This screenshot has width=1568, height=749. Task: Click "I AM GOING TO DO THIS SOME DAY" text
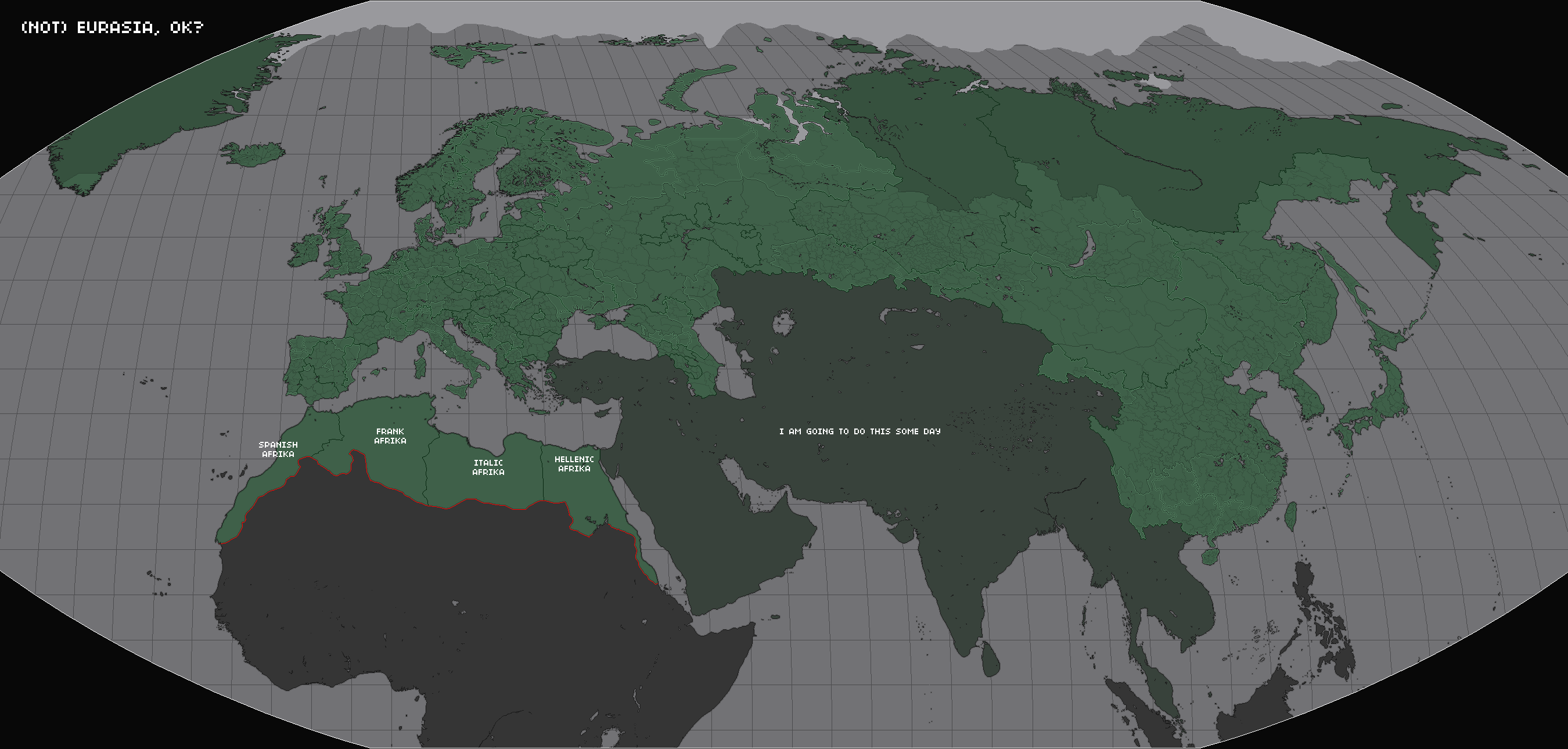[860, 431]
